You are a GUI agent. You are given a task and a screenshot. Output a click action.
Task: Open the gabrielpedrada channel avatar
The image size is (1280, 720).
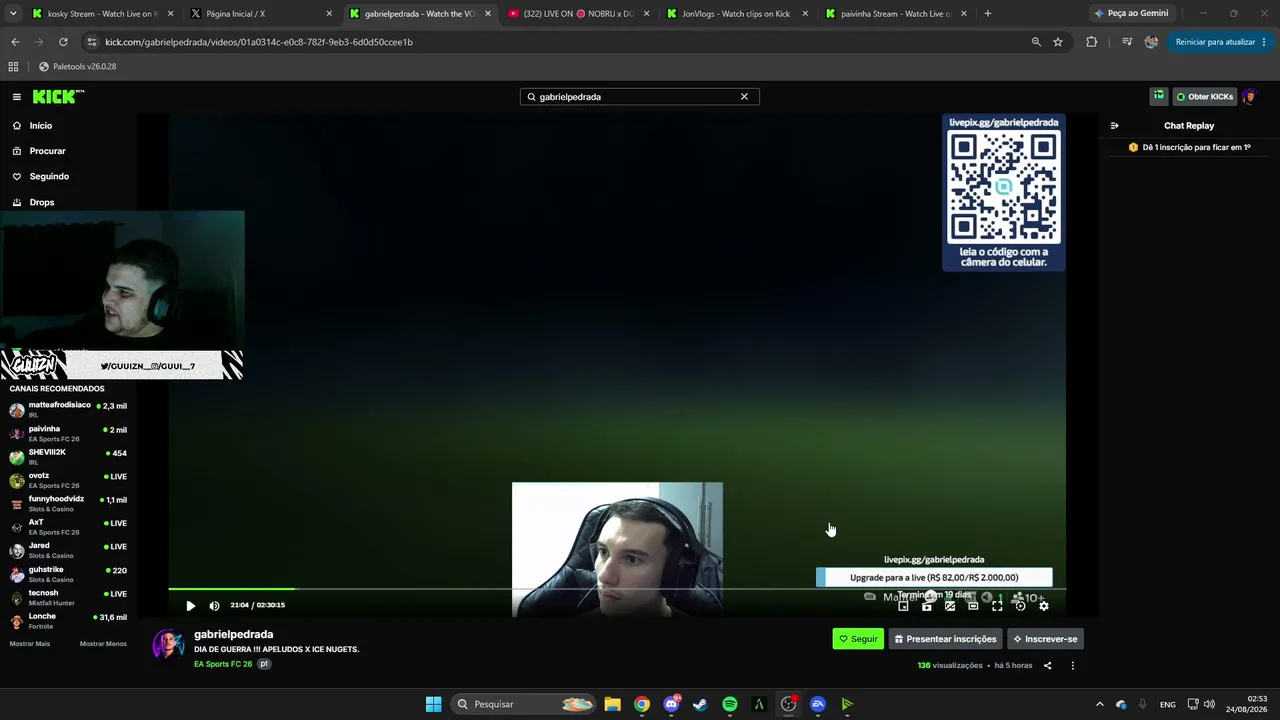coord(168,645)
